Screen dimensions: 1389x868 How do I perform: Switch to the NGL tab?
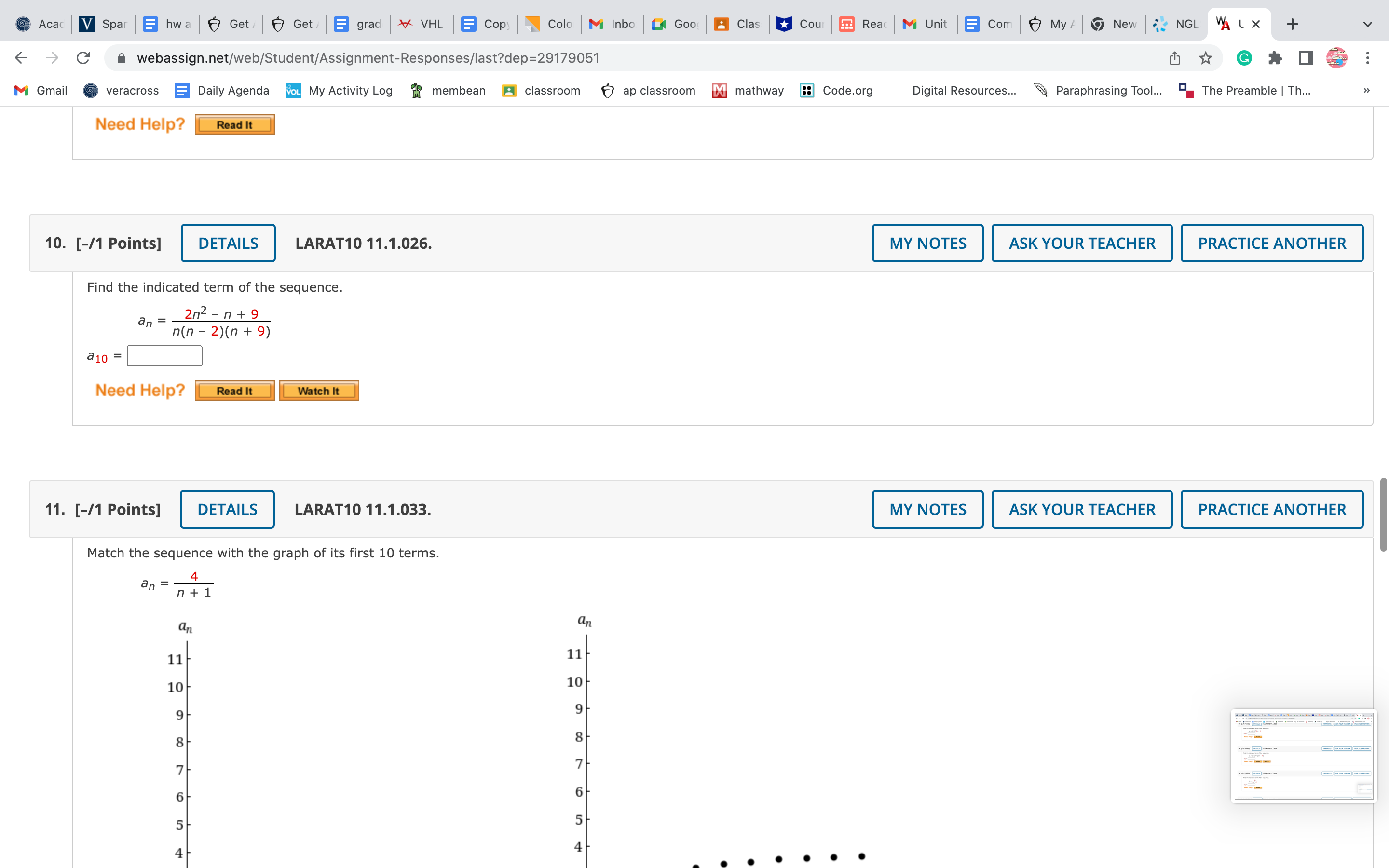[1177, 24]
